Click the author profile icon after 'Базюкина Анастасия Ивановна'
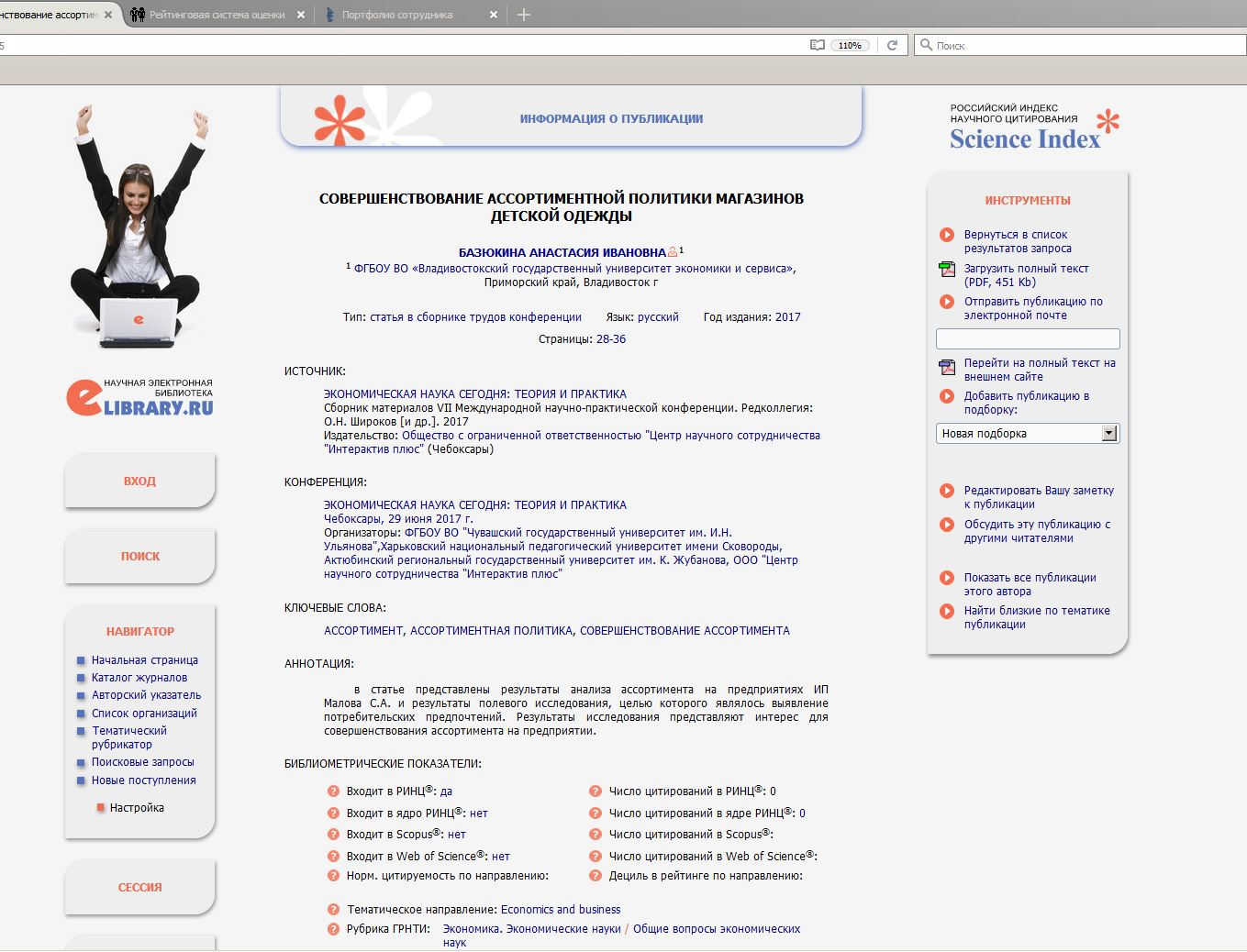The image size is (1247, 952). pyautogui.click(x=673, y=251)
